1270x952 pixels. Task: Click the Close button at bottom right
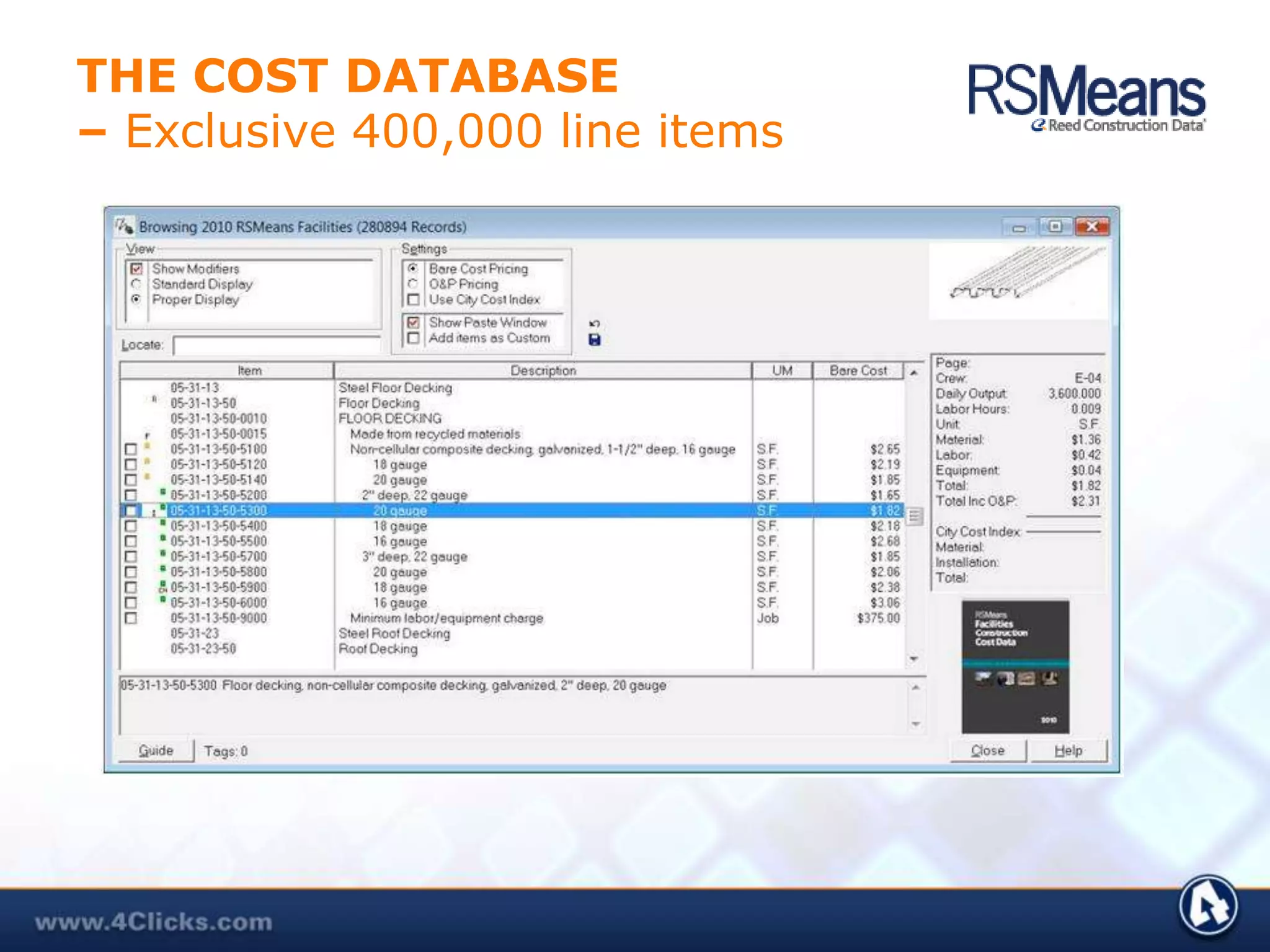[988, 751]
